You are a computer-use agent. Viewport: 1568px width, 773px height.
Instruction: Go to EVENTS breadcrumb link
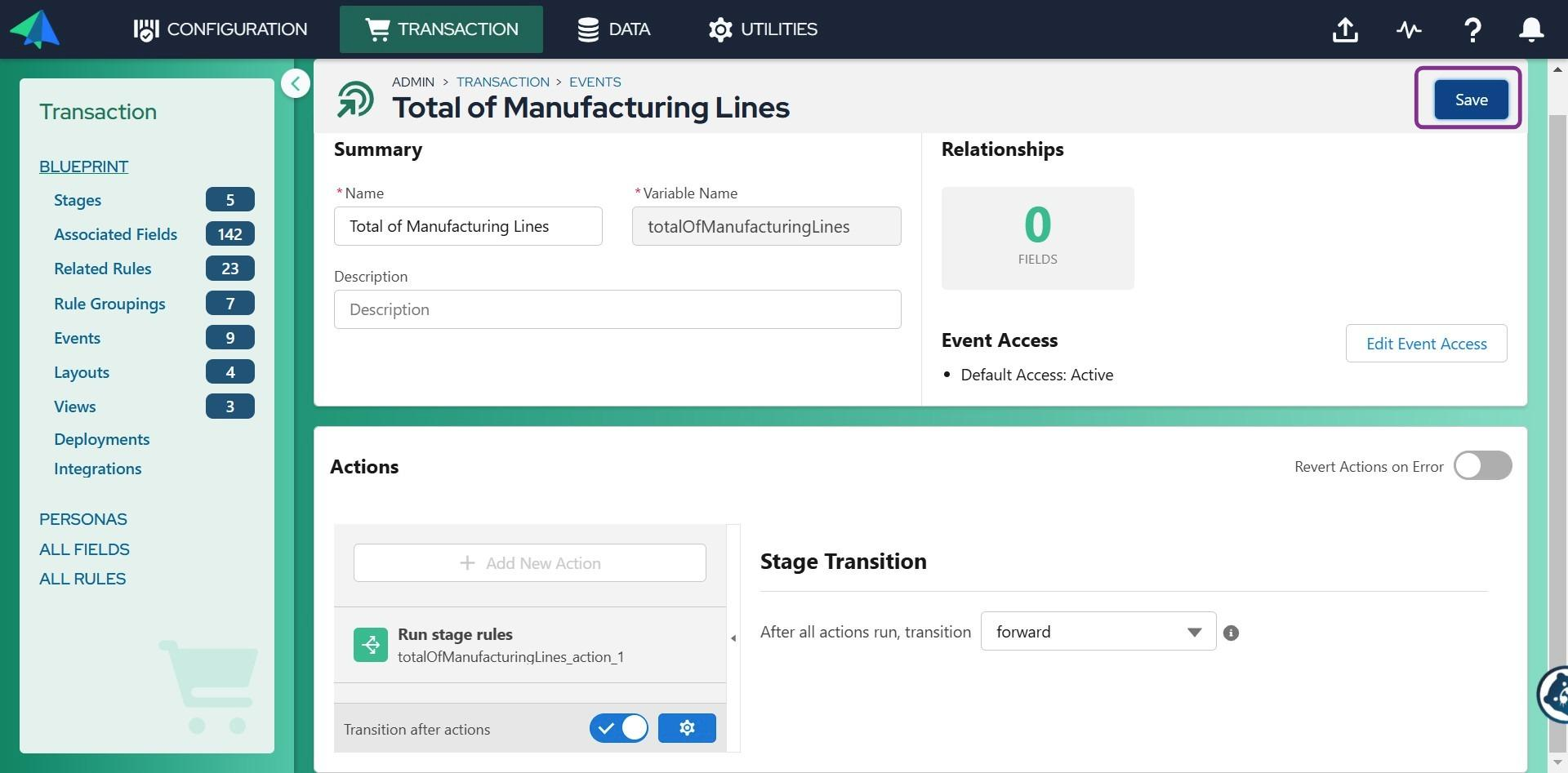595,82
